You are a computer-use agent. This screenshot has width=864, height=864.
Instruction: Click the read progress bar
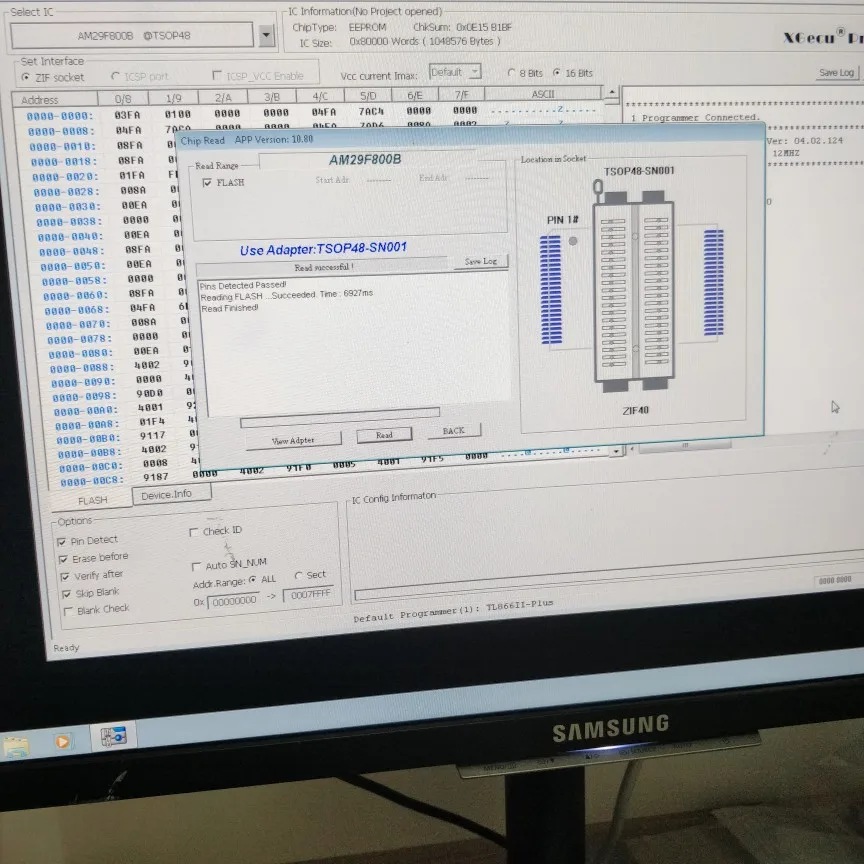(340, 417)
